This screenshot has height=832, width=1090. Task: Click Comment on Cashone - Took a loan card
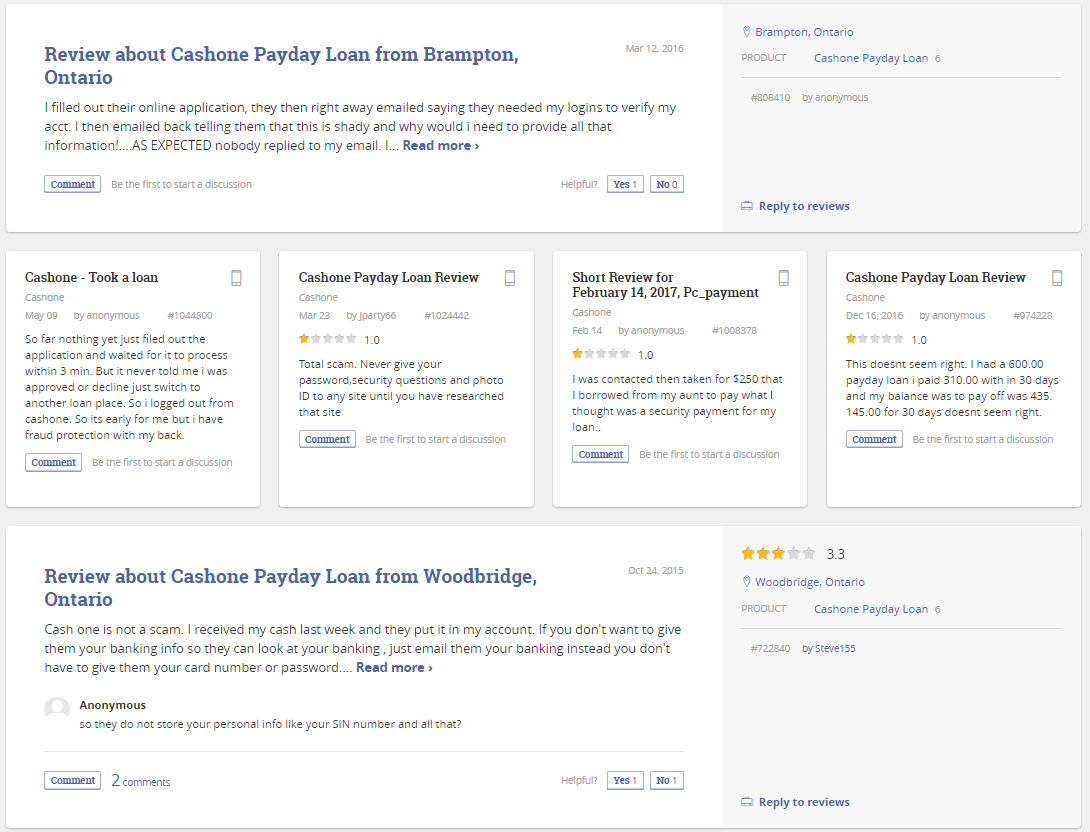click(54, 462)
